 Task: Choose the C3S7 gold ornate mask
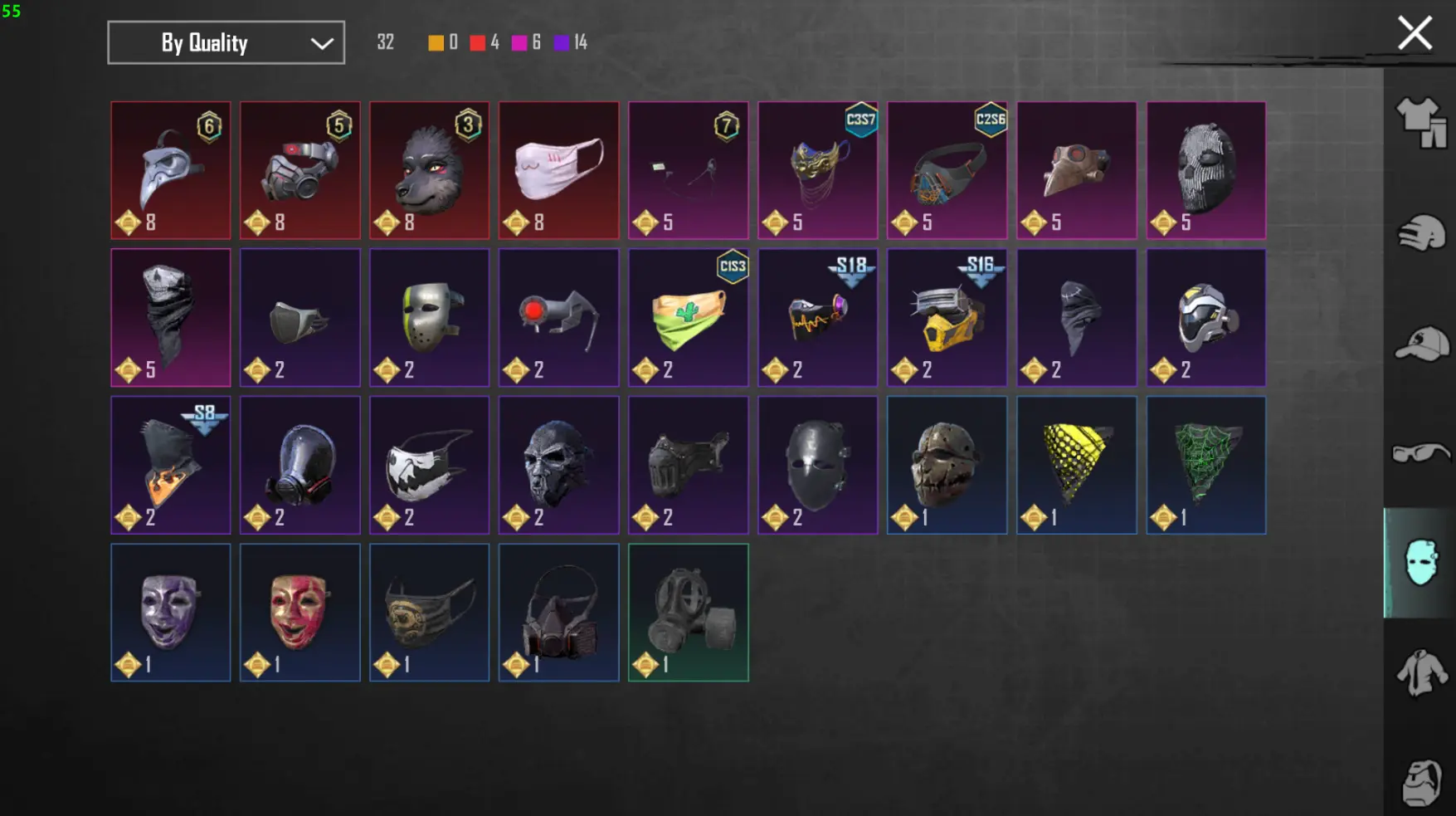pyautogui.click(x=818, y=170)
